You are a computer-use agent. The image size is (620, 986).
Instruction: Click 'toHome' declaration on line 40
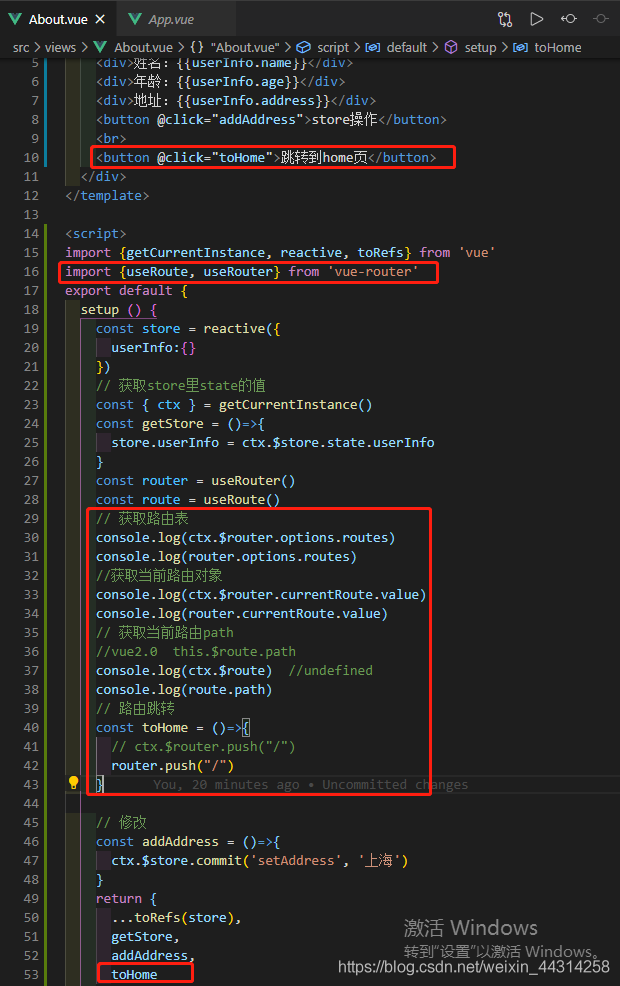(165, 728)
